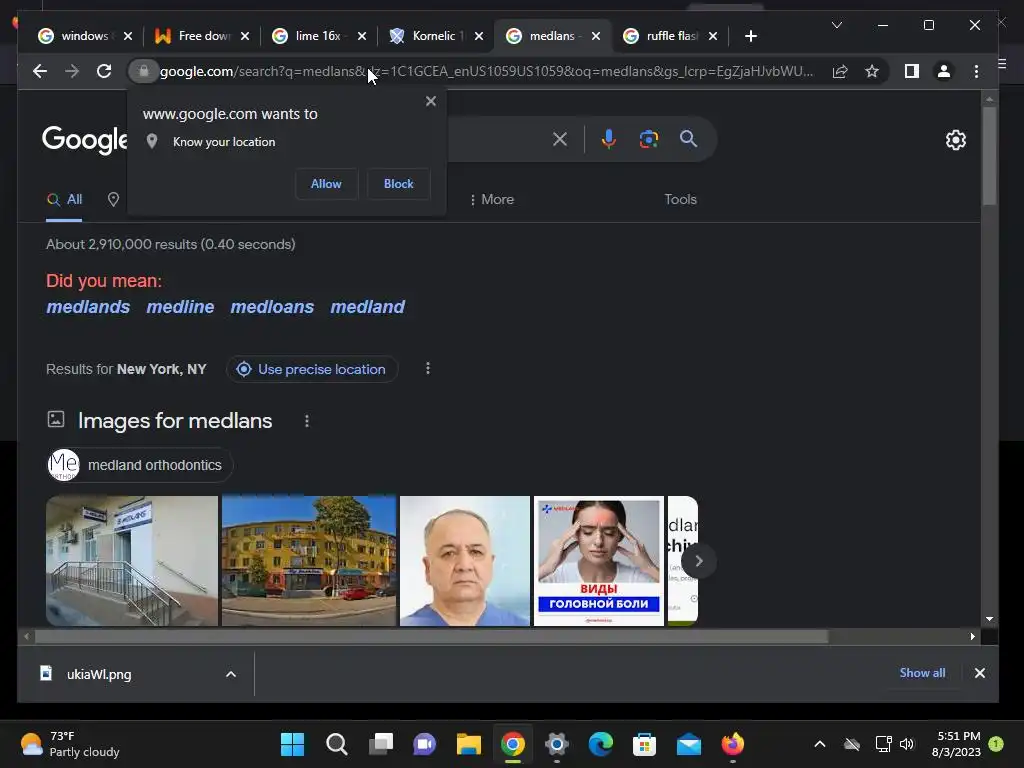Screen dimensions: 1024x768
Task: Click the suggestion medloans
Action: 272,307
